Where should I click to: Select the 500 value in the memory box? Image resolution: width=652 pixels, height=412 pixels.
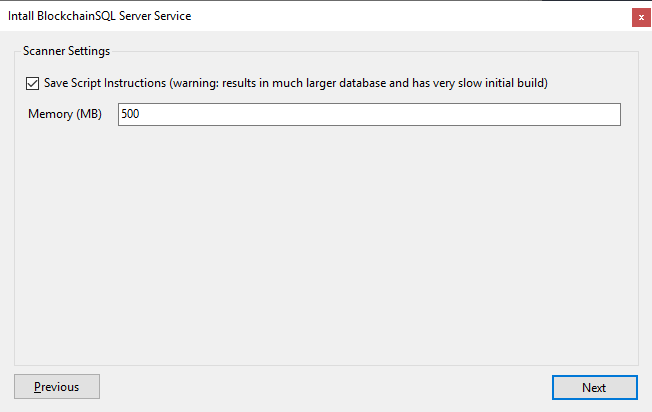[130, 114]
